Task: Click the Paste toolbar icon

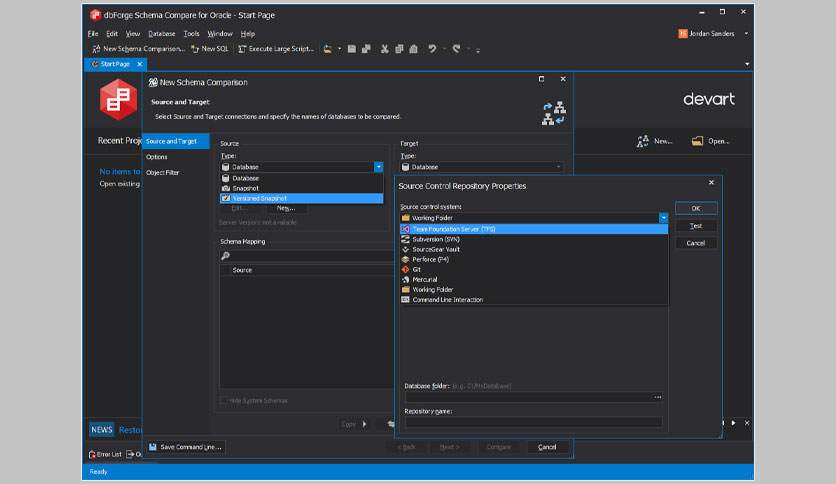Action: tap(414, 49)
